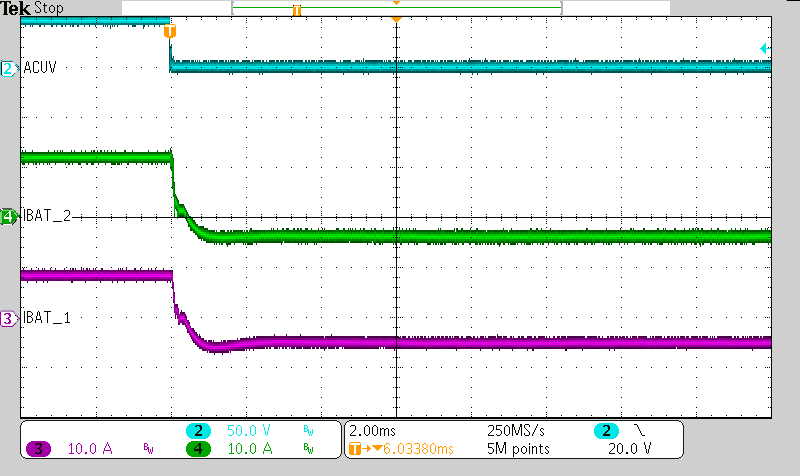This screenshot has width=800, height=476.
Task: Click the channel 2 ACUV ground marker
Action: 8,69
